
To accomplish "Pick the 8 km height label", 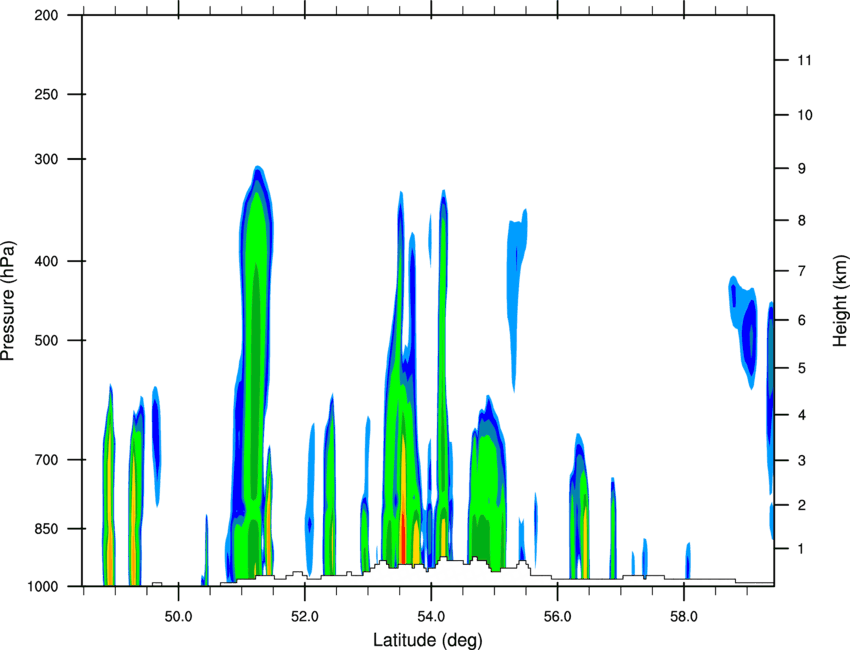I will pyautogui.click(x=802, y=221).
